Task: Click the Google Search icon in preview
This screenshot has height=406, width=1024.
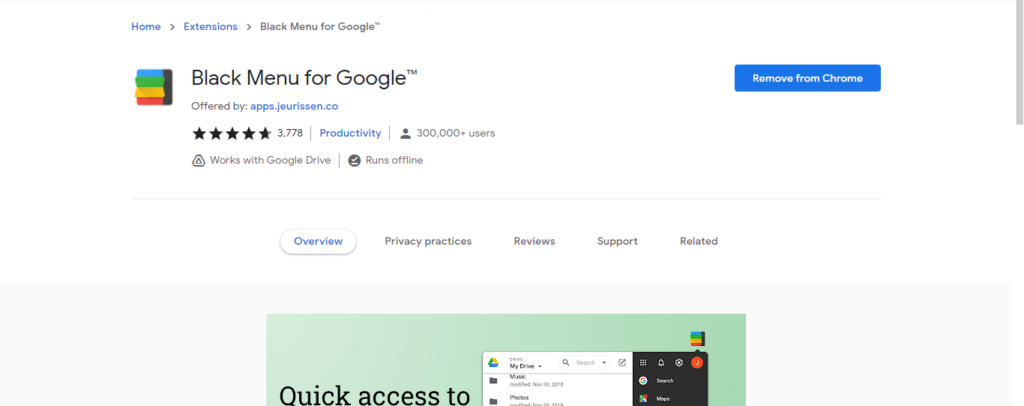Action: pos(643,381)
